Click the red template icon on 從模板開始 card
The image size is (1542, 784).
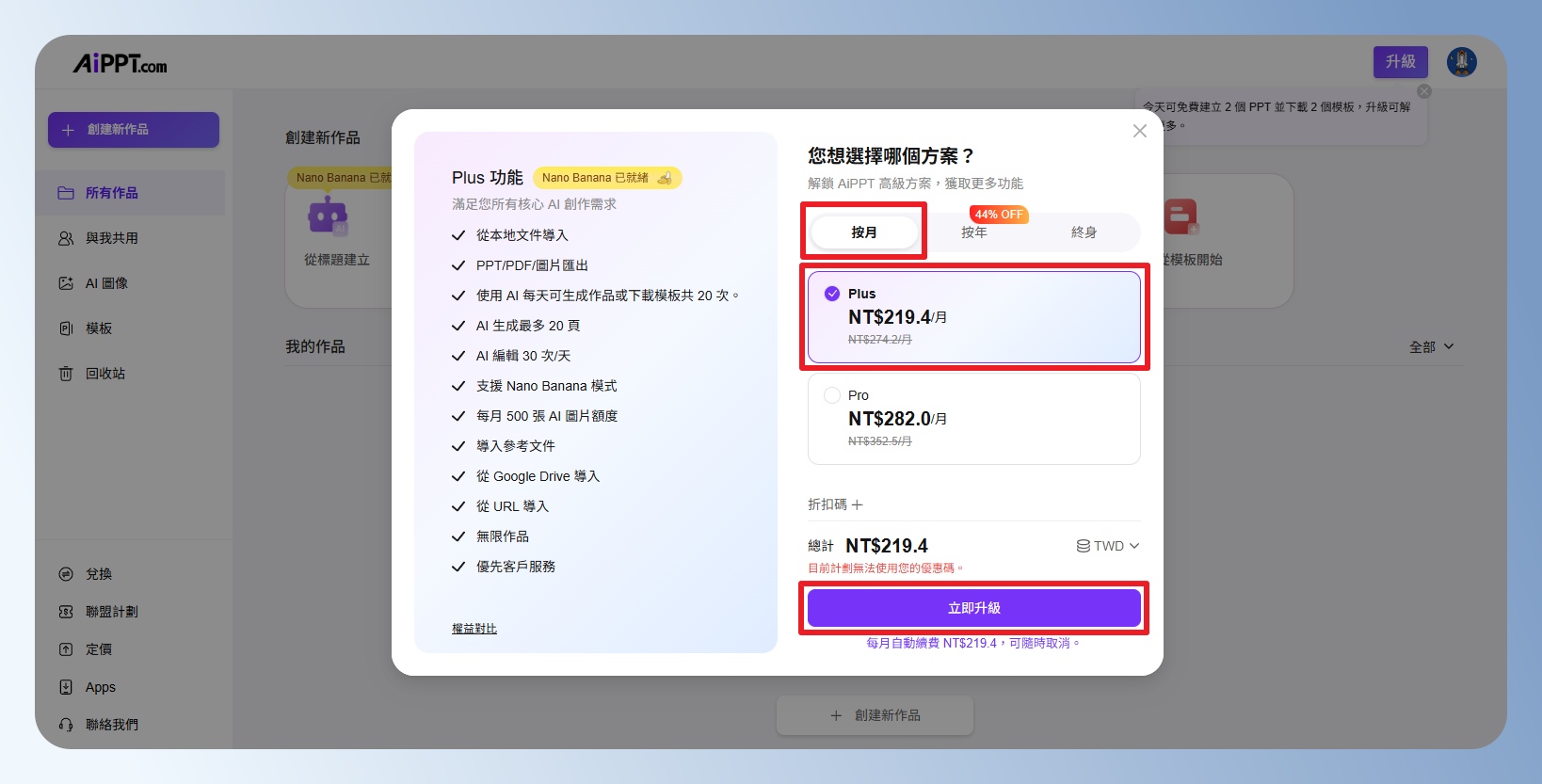pos(1181,216)
